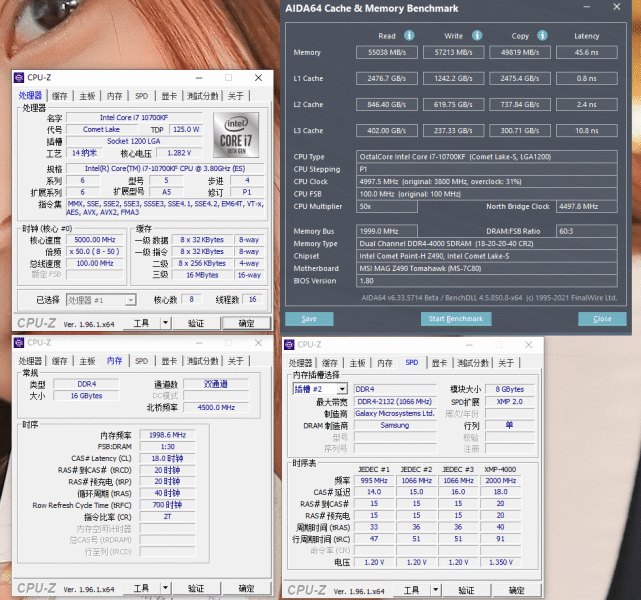Screen dimensions: 641x600
Task: Click the 线程数 value 16
Action: click(x=253, y=300)
